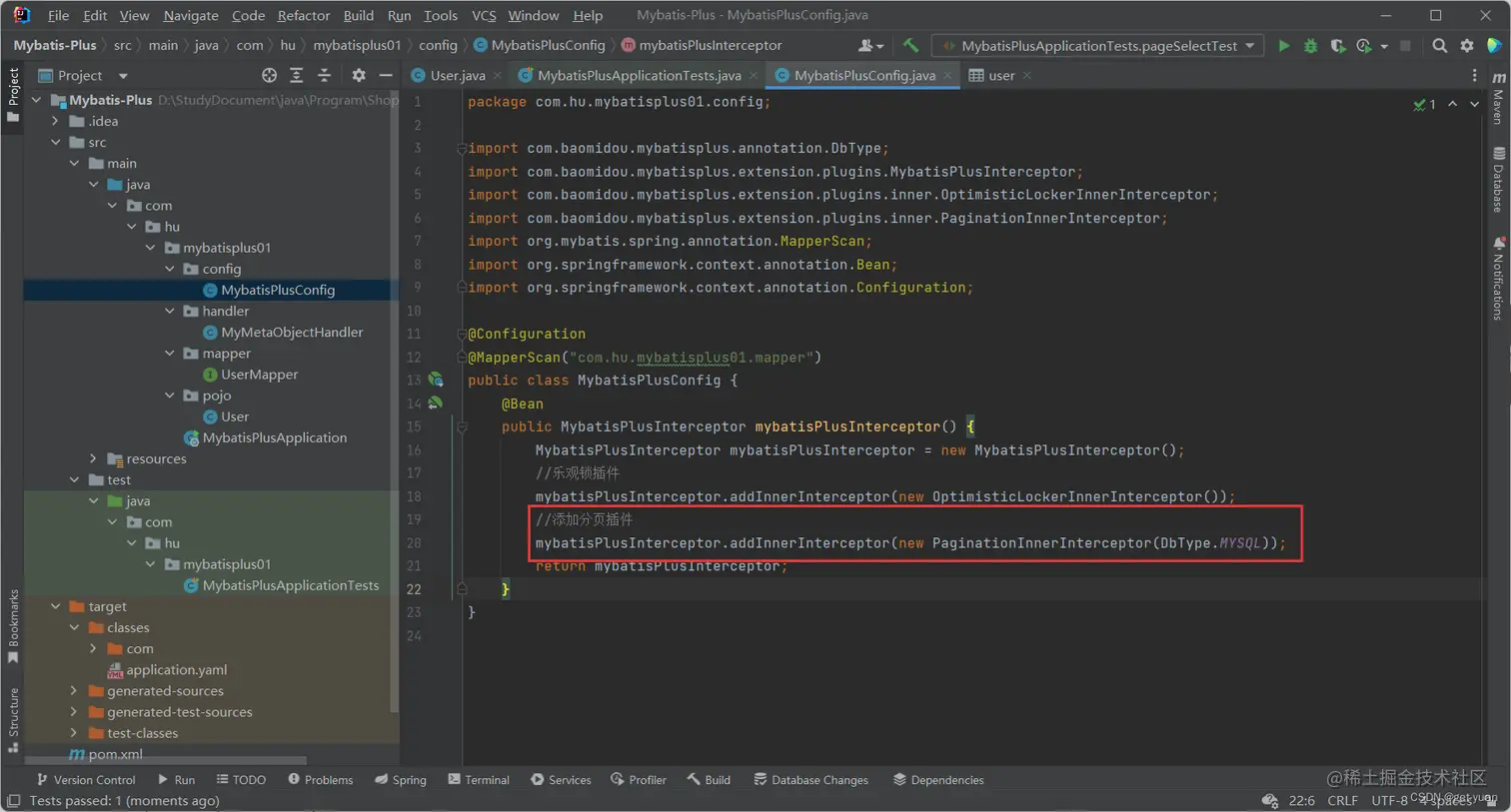The width and height of the screenshot is (1511, 812).
Task: Open the File menu
Action: (x=58, y=15)
